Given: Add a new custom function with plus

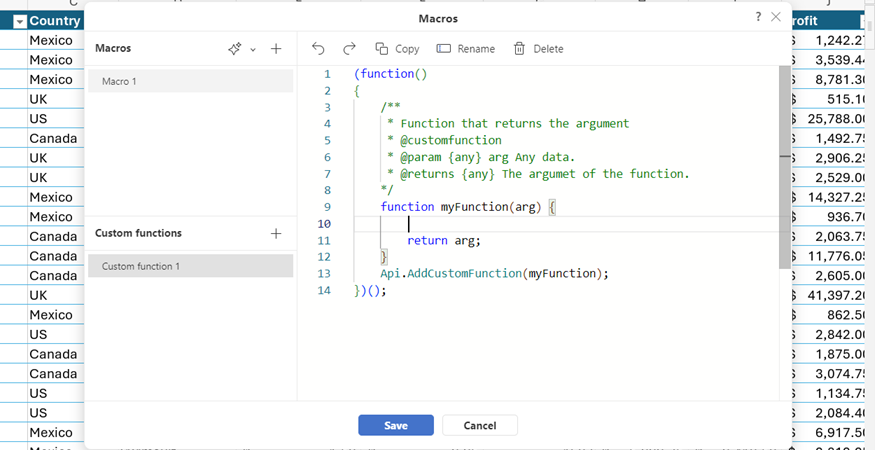Looking at the screenshot, I should (x=276, y=233).
